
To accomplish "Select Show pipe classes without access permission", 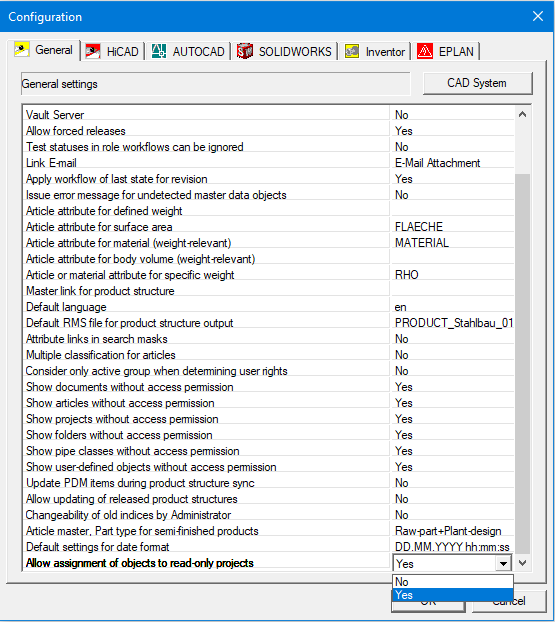I will coord(206,451).
